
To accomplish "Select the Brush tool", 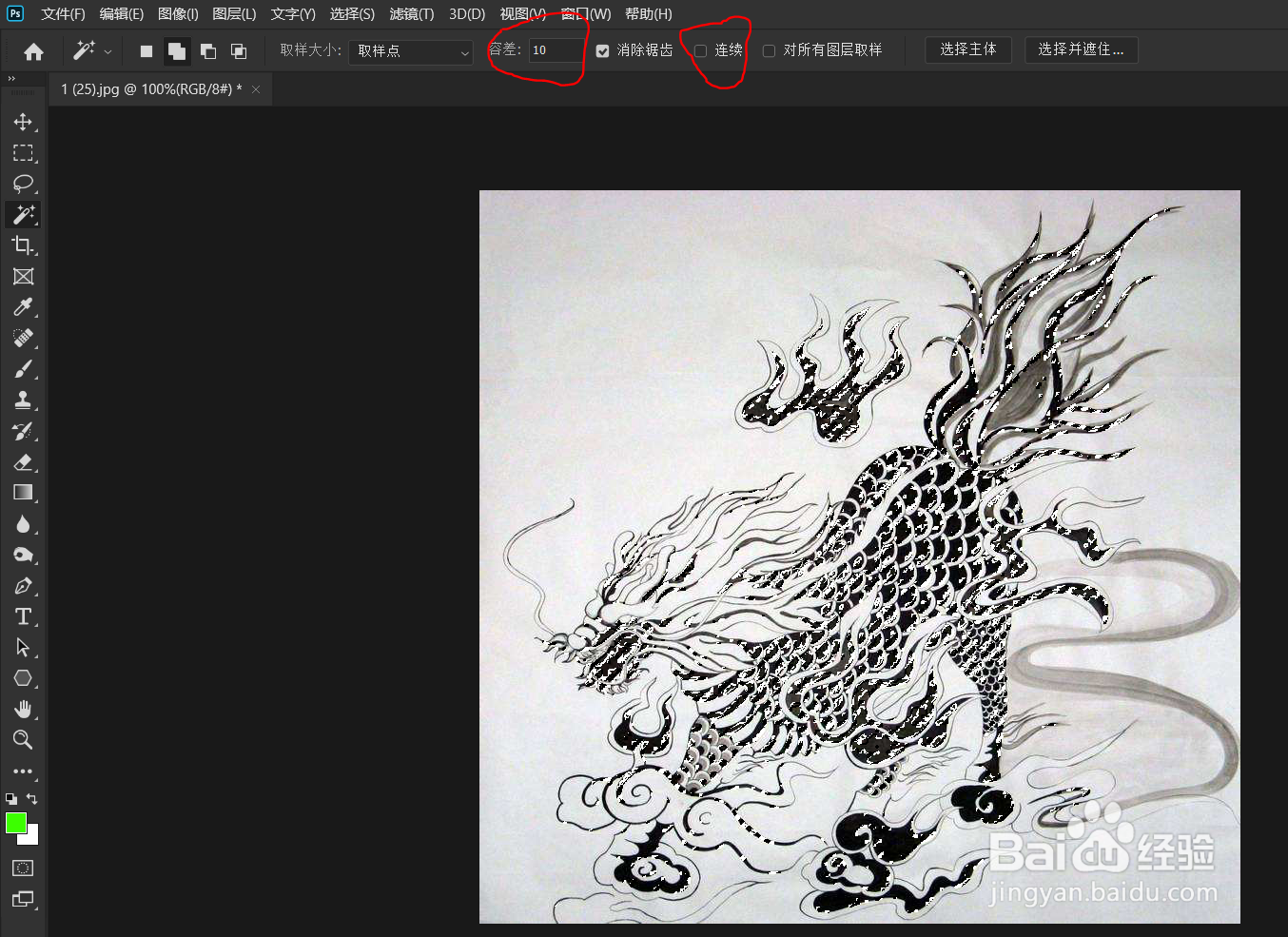I will pyautogui.click(x=23, y=369).
